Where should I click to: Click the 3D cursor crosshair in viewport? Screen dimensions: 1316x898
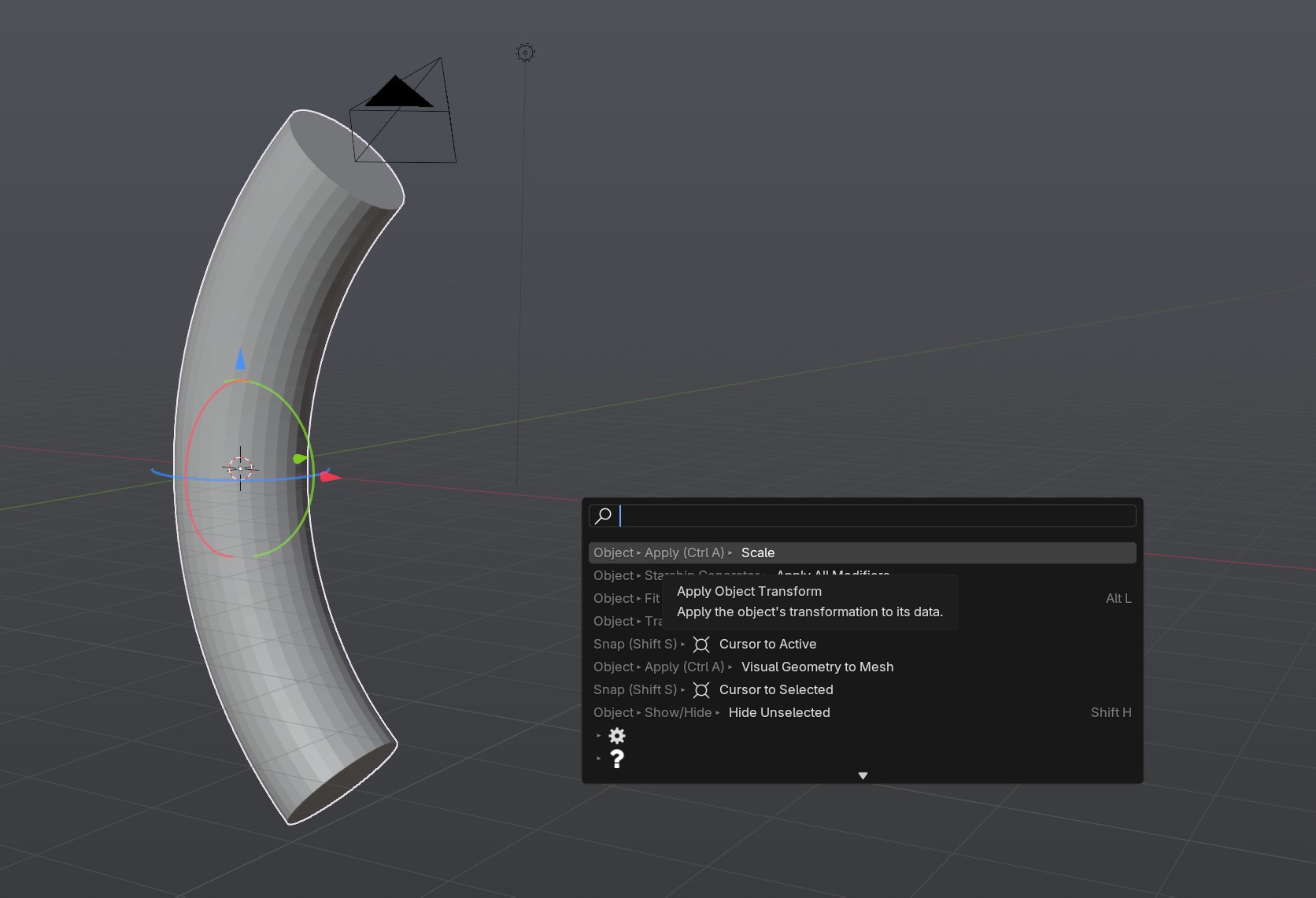click(x=240, y=468)
